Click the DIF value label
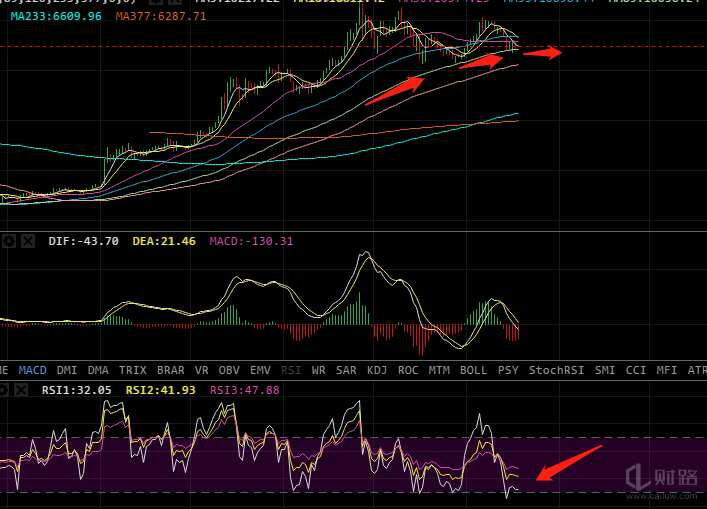 tap(83, 241)
